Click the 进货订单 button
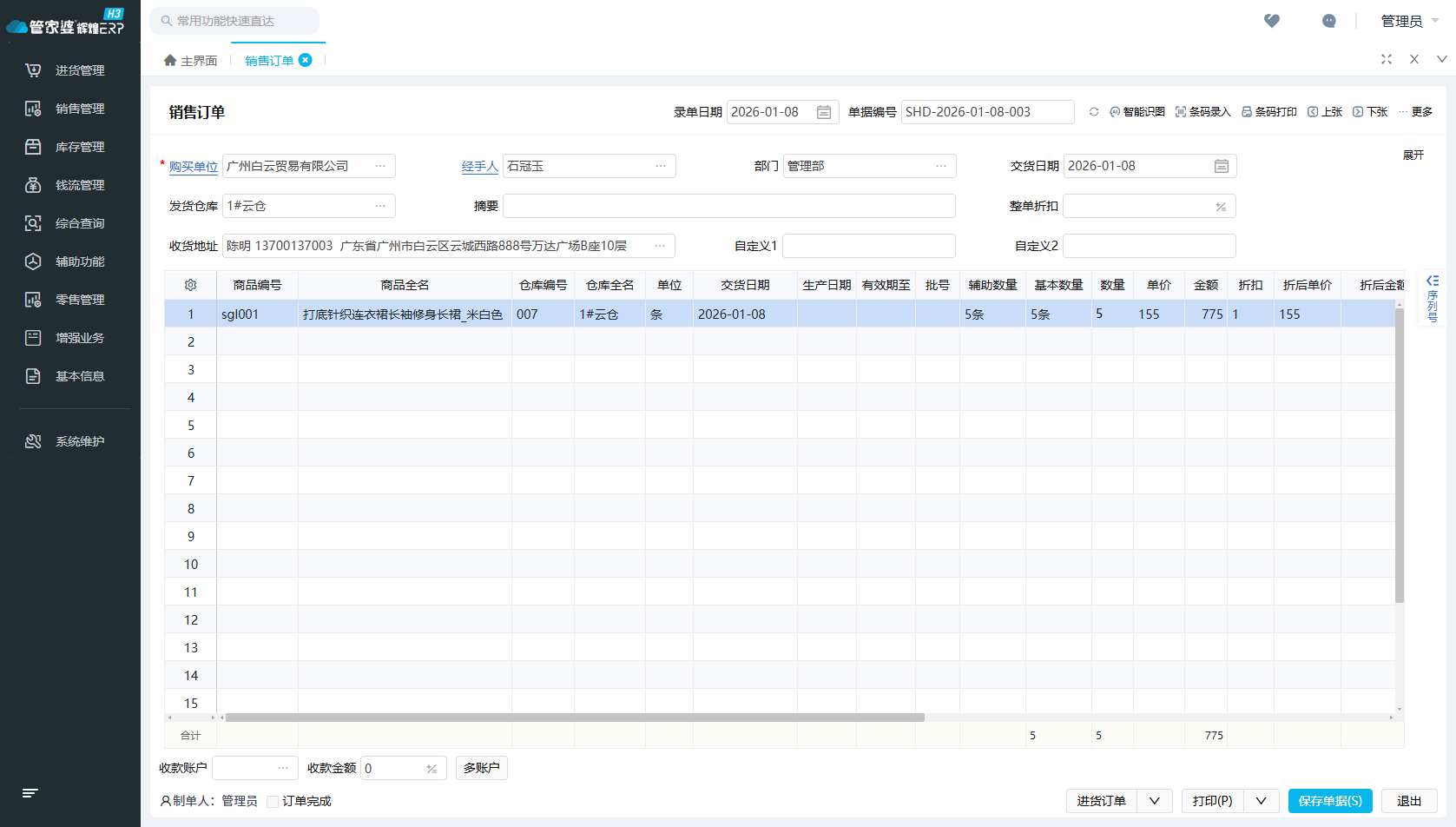This screenshot has width=1456, height=827. click(1101, 801)
